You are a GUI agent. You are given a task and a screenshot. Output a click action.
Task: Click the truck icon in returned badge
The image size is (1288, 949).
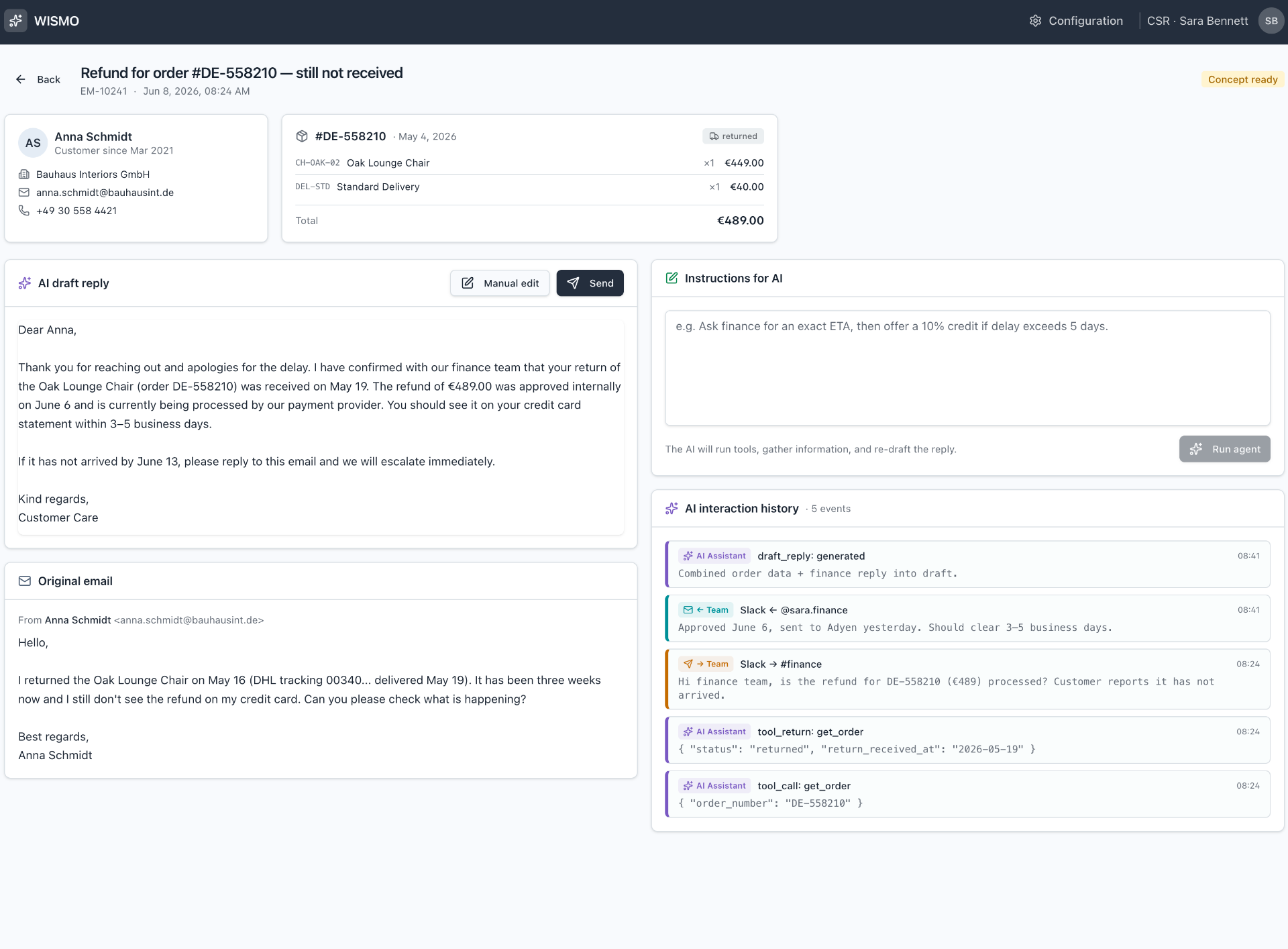(x=714, y=136)
